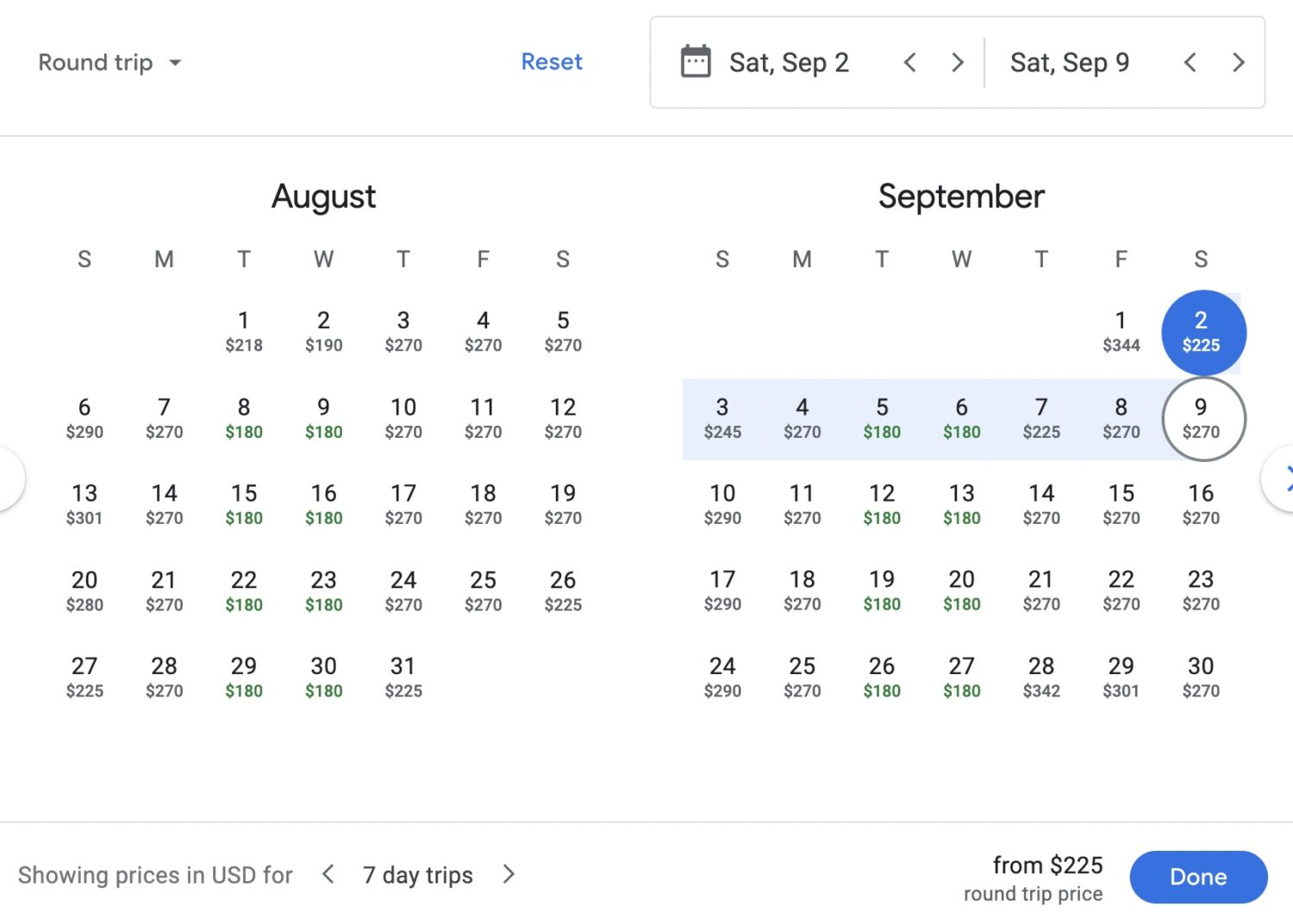Move departure date back with left chevron

pos(909,61)
